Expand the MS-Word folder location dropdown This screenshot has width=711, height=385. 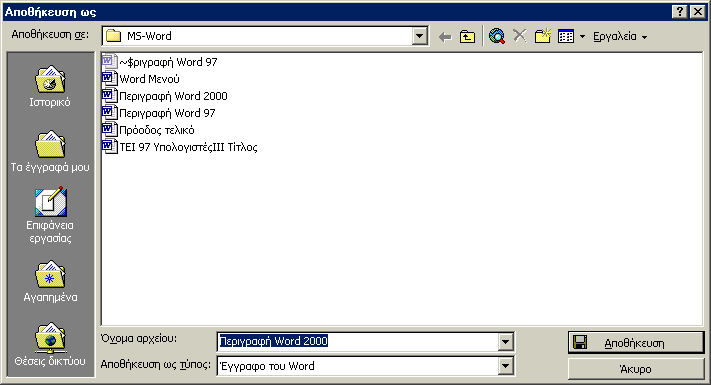[420, 36]
